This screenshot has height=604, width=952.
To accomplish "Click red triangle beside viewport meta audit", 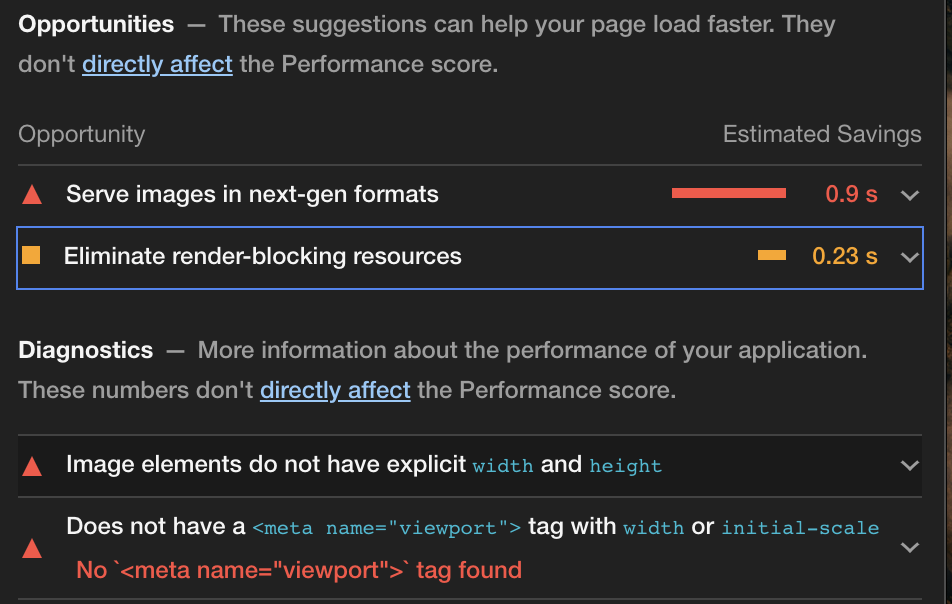I will pos(32,548).
